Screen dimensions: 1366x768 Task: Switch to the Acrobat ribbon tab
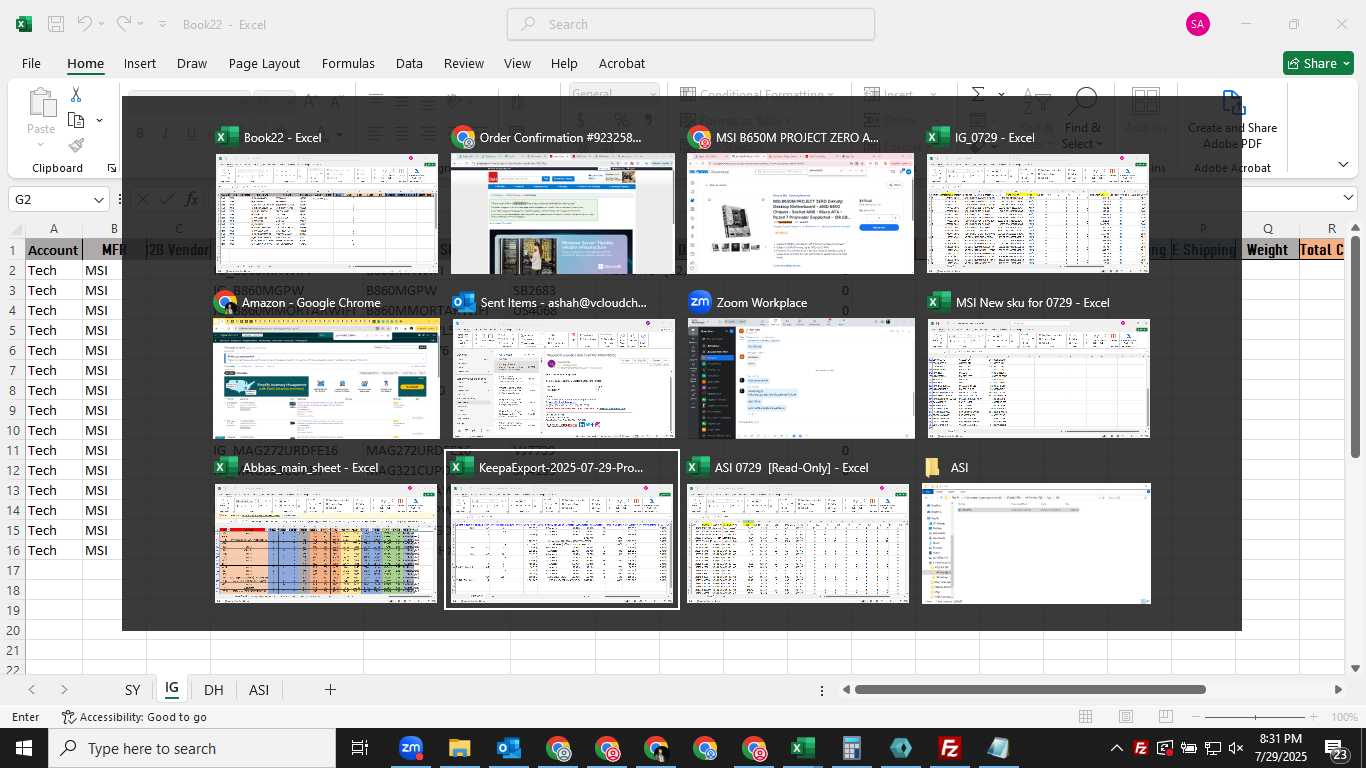click(x=622, y=63)
